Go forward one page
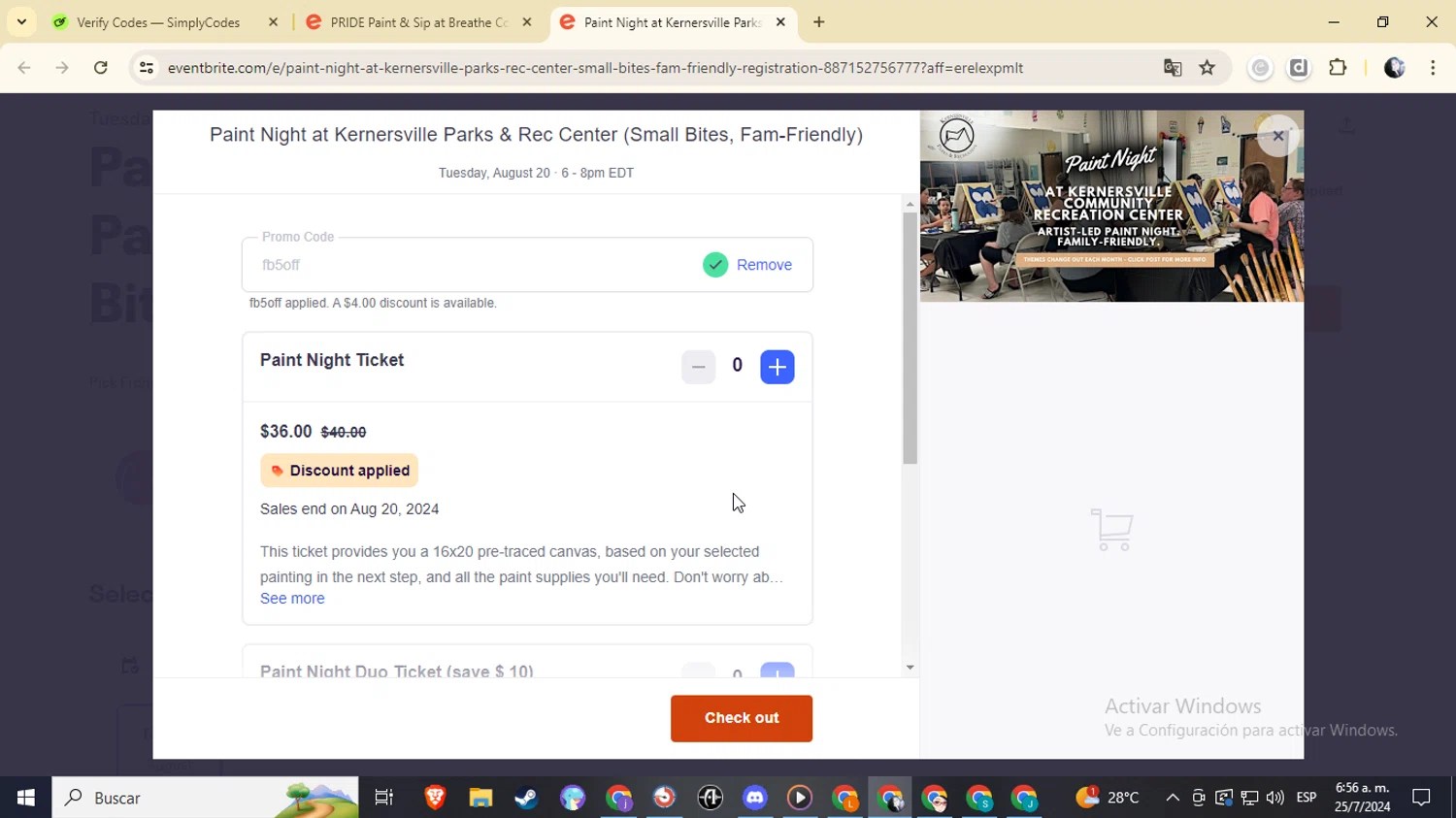 [62, 68]
